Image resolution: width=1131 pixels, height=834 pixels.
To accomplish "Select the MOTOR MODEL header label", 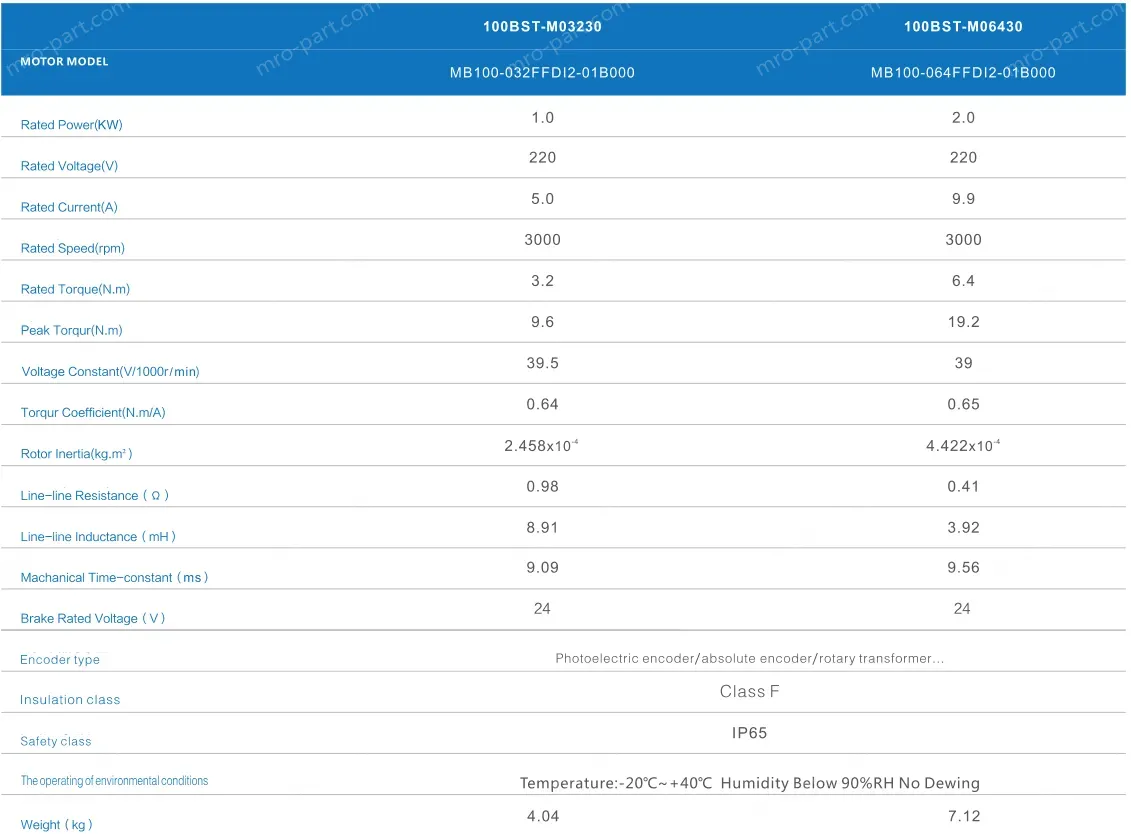I will 64,62.
